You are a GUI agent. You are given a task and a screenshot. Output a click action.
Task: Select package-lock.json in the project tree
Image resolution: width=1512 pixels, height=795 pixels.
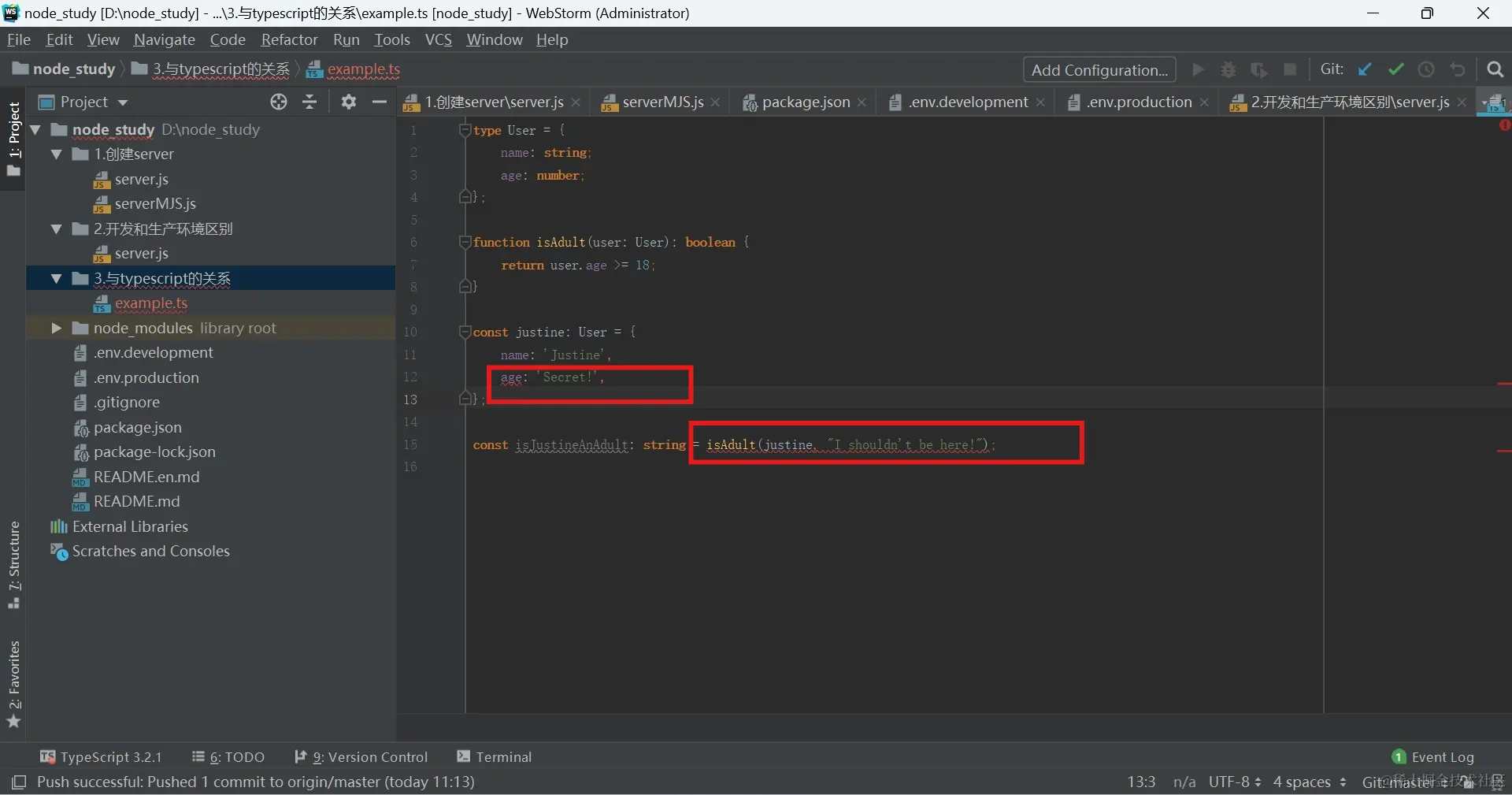coord(154,452)
